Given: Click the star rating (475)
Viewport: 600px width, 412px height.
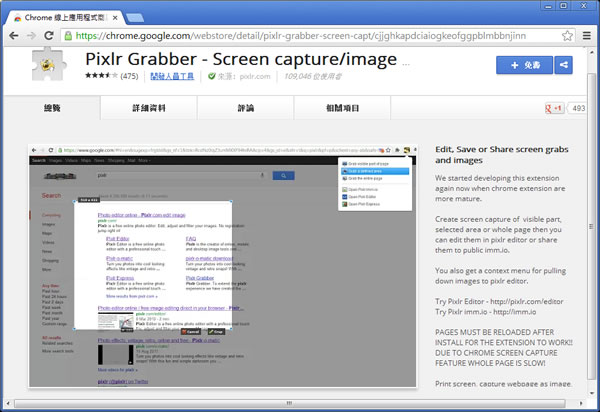Looking at the screenshot, I should click(111, 76).
